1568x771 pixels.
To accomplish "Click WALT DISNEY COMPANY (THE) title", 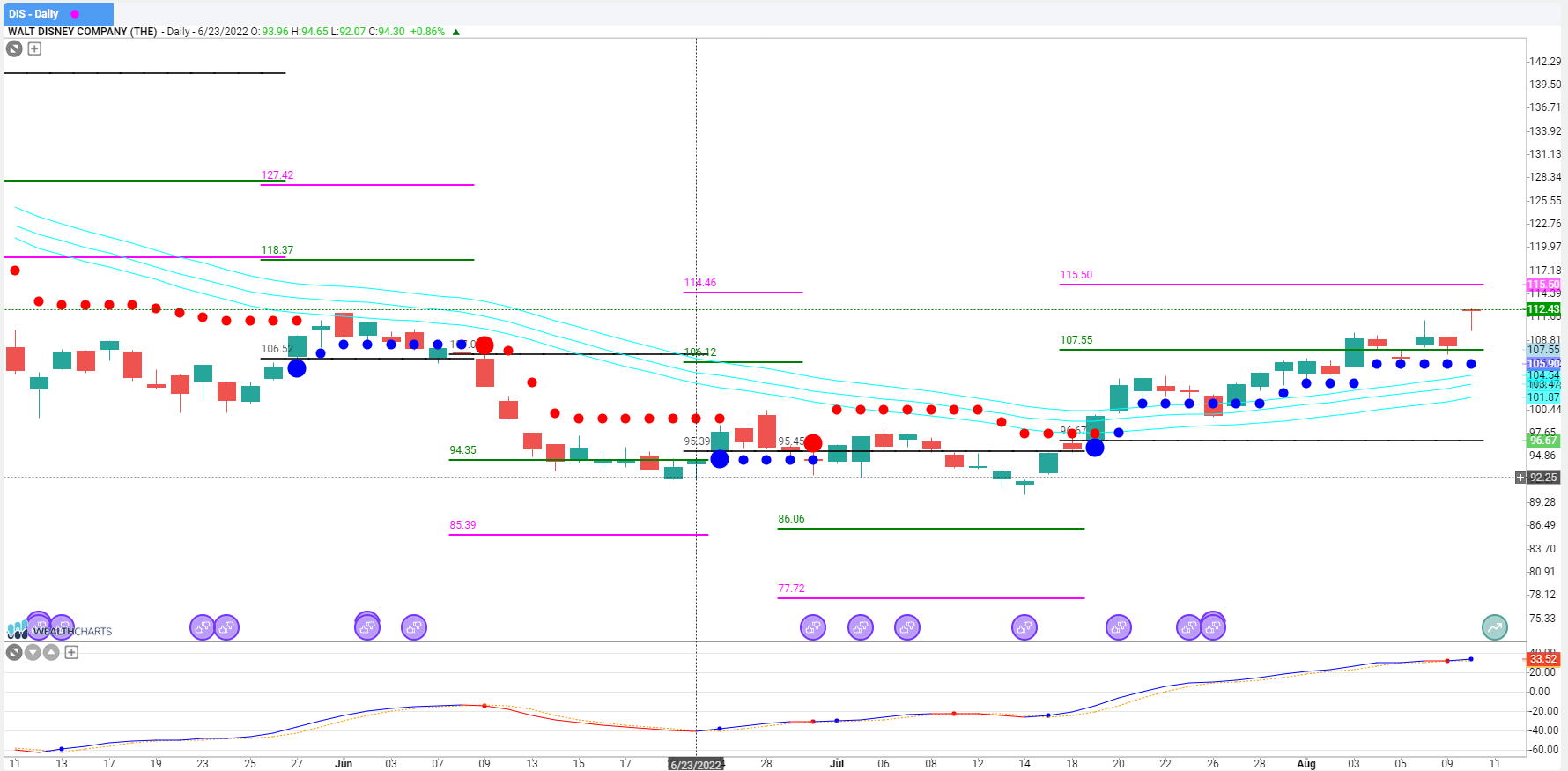I will coord(82,32).
